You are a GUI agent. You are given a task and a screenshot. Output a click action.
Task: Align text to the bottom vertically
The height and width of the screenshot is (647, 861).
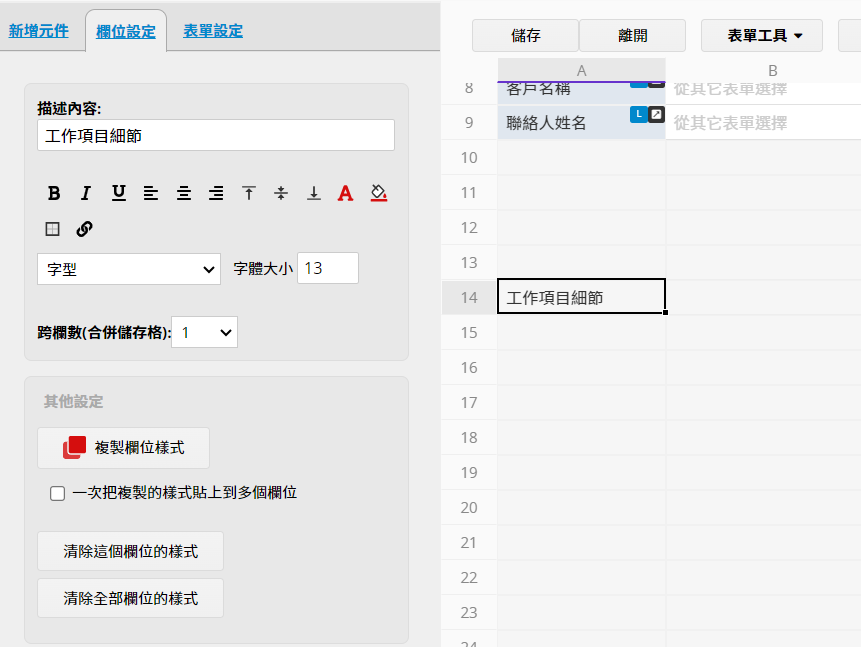(x=313, y=193)
